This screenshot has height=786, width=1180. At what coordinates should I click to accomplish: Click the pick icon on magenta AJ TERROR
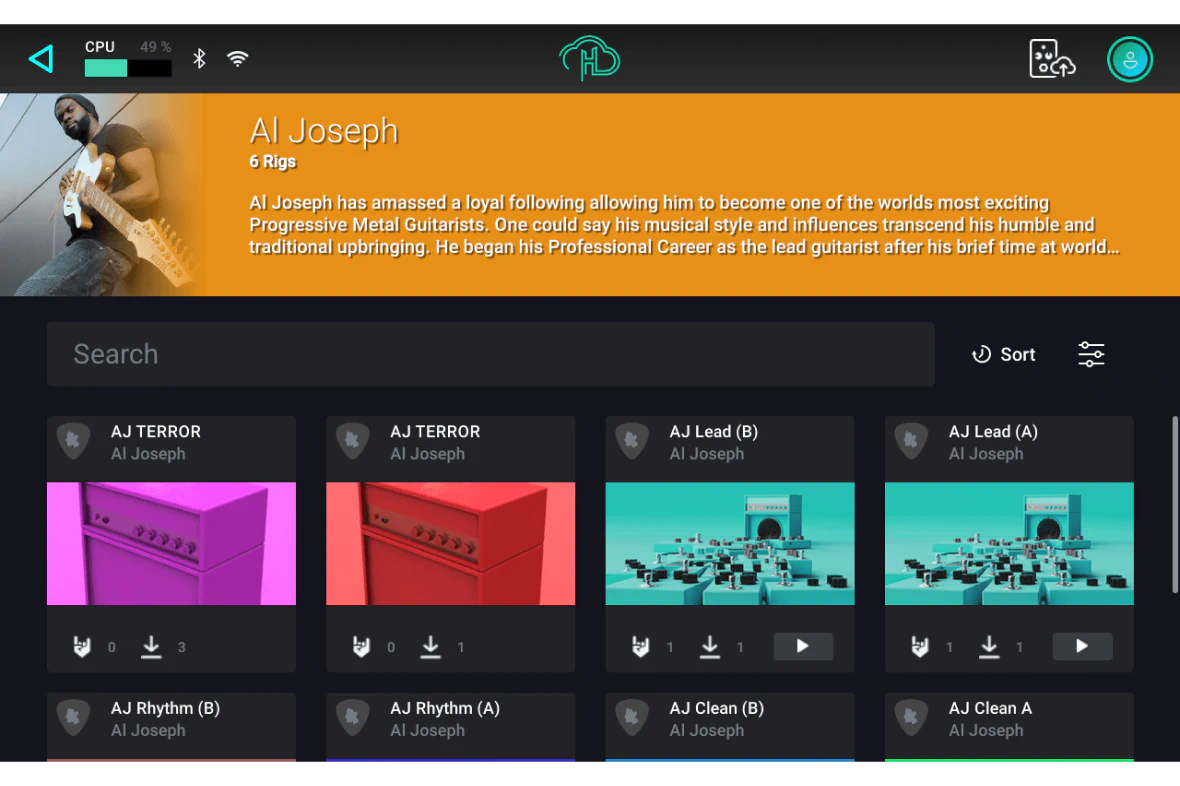click(74, 440)
